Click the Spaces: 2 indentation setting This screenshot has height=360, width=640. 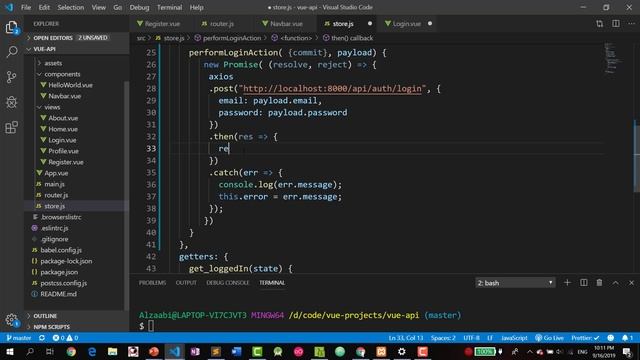(x=443, y=338)
